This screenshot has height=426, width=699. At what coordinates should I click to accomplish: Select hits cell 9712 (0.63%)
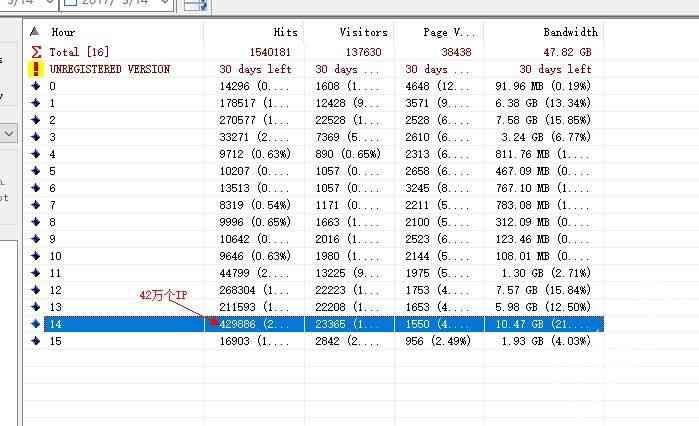[255, 154]
